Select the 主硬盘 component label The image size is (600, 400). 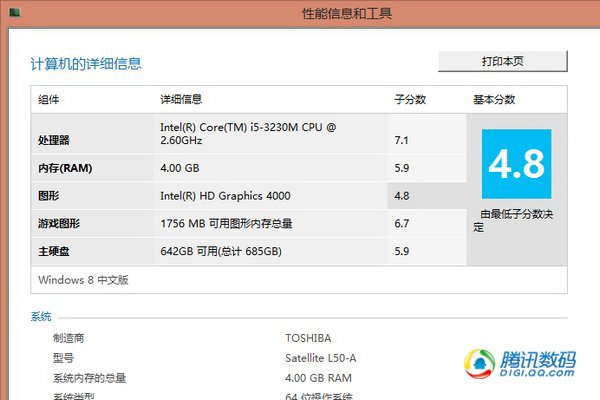[54, 251]
